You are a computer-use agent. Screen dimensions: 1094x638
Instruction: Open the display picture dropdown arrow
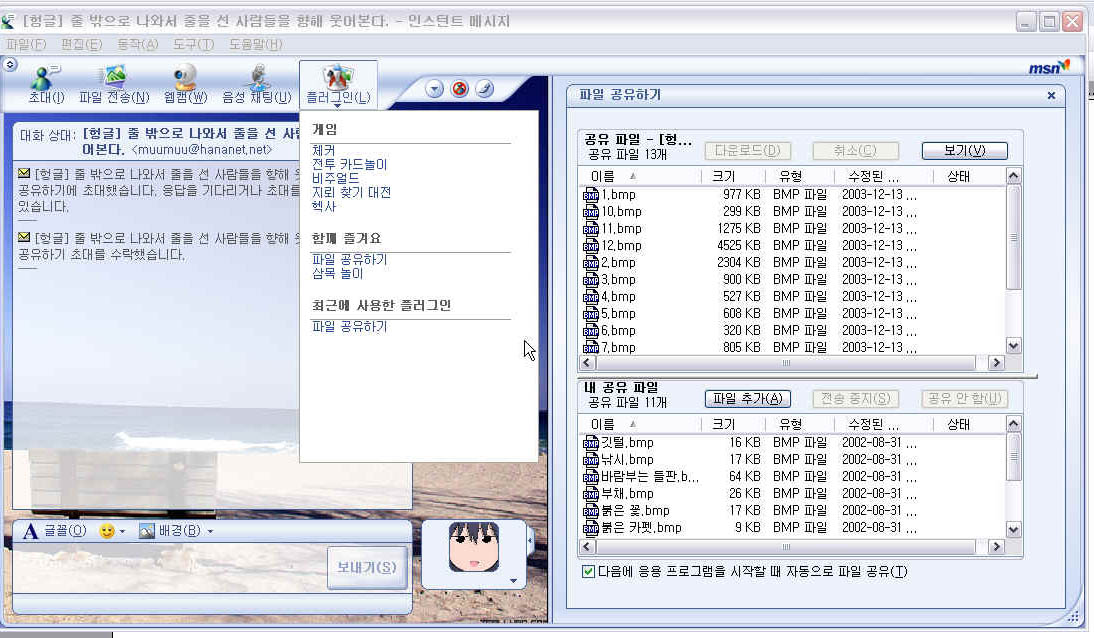pyautogui.click(x=513, y=580)
